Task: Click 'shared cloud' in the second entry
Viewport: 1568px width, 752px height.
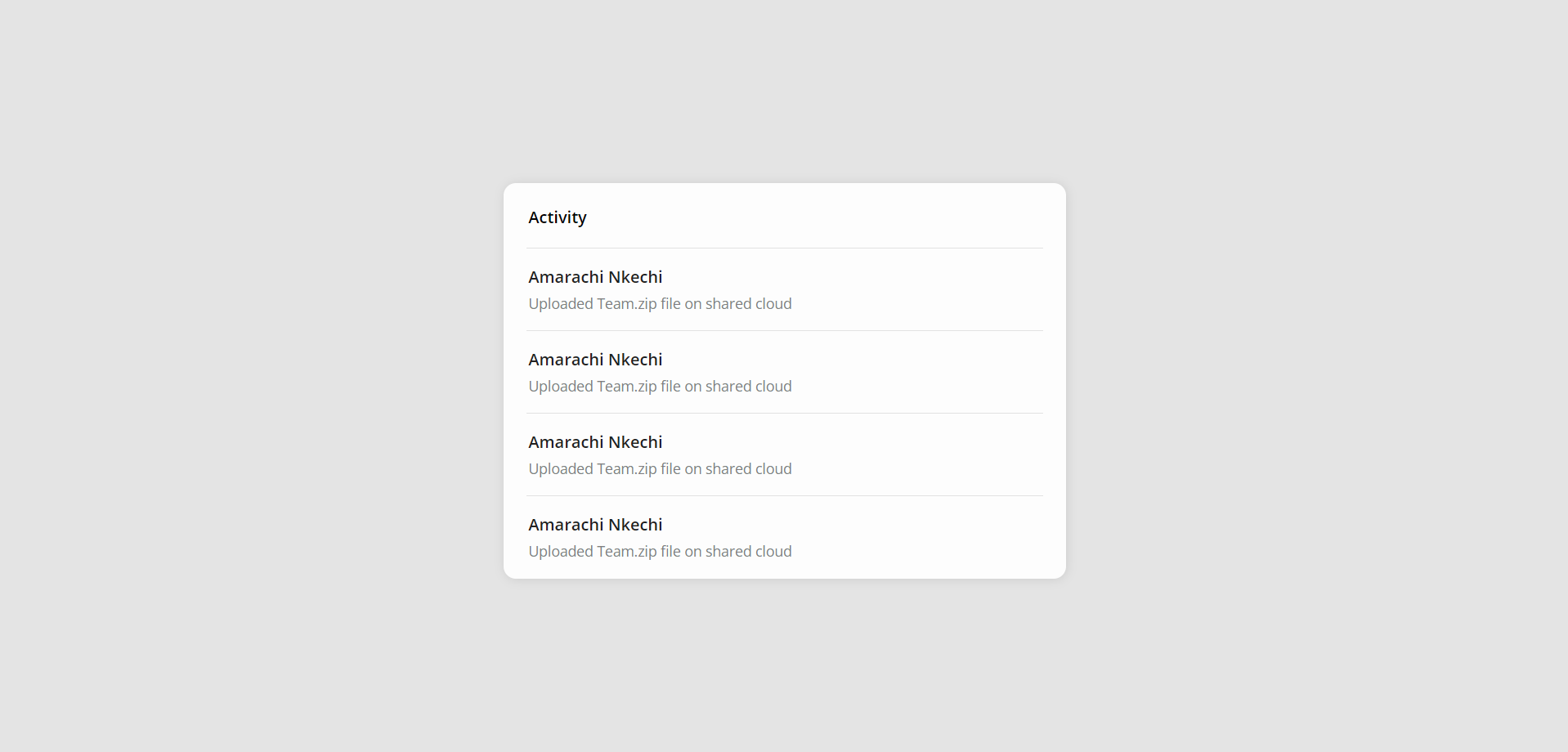Action: point(749,387)
